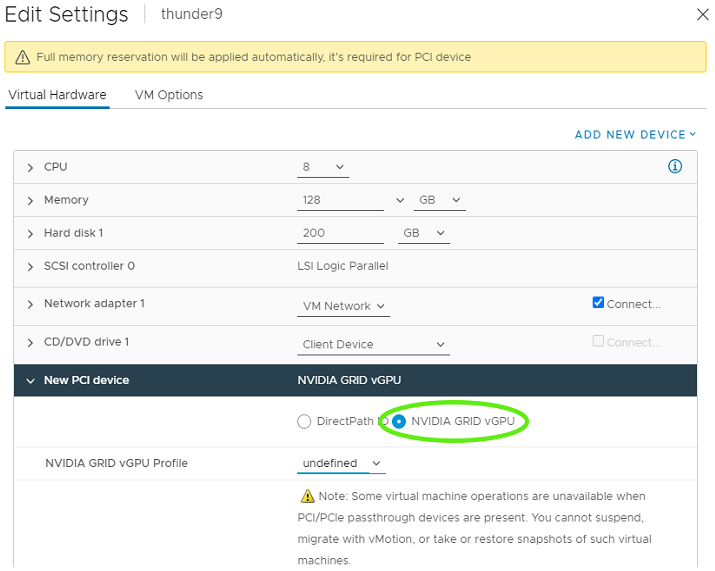Click the warning triangle in the yellow banner
Viewport: 715px width, 571px height.
point(22,57)
